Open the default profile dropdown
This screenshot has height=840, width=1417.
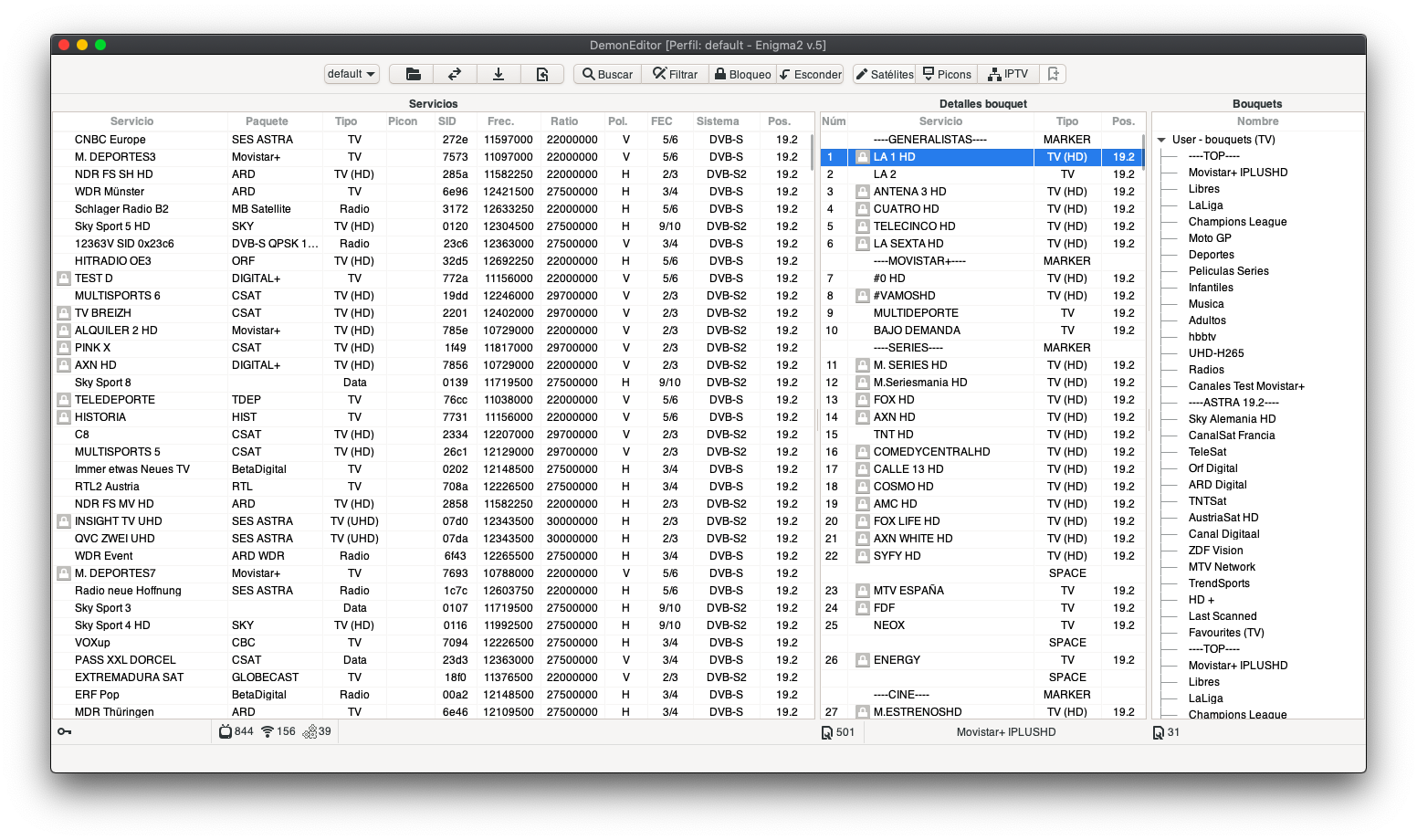352,74
